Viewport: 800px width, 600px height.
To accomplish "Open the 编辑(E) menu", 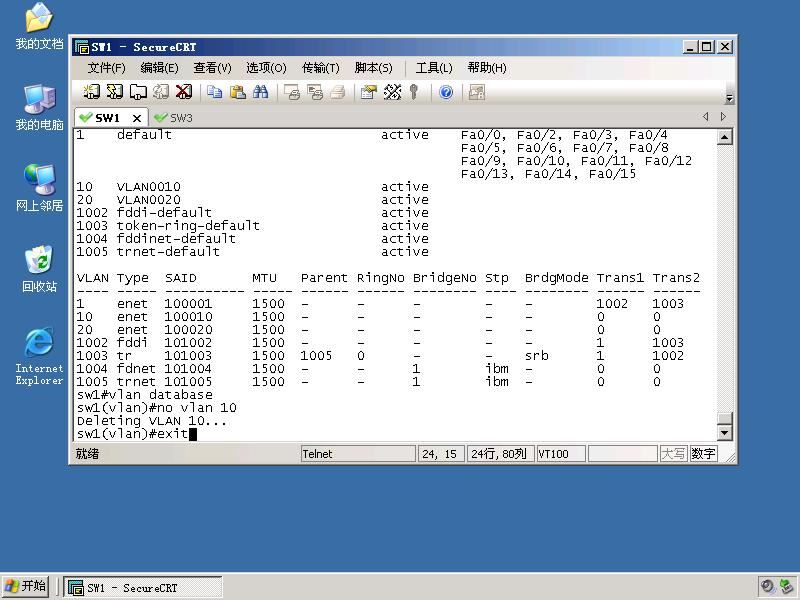I will click(159, 68).
